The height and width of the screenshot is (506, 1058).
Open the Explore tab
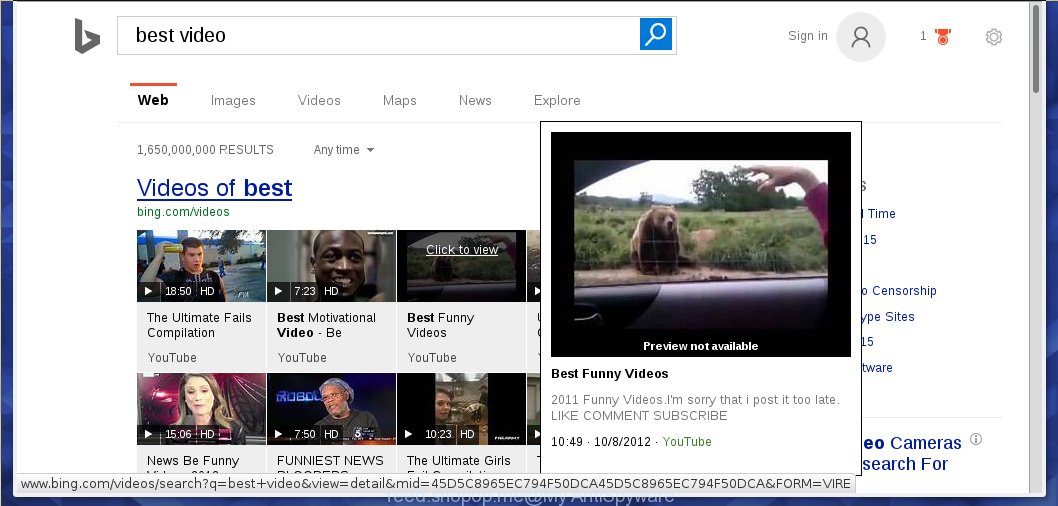pos(557,101)
